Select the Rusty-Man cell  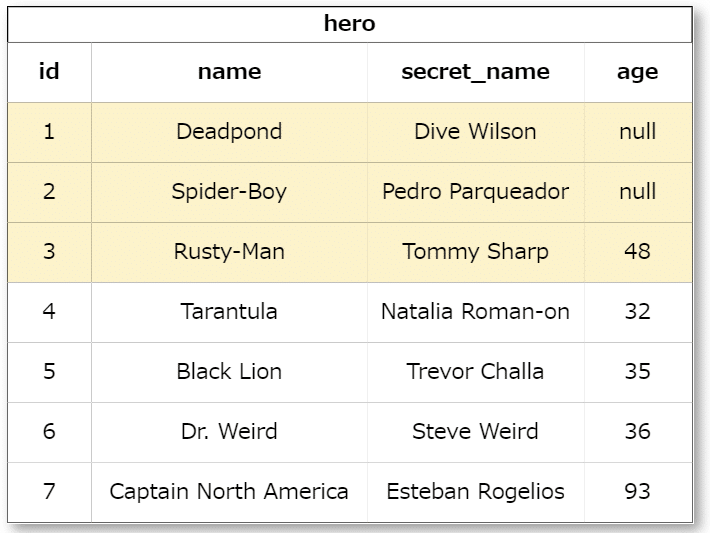click(229, 251)
